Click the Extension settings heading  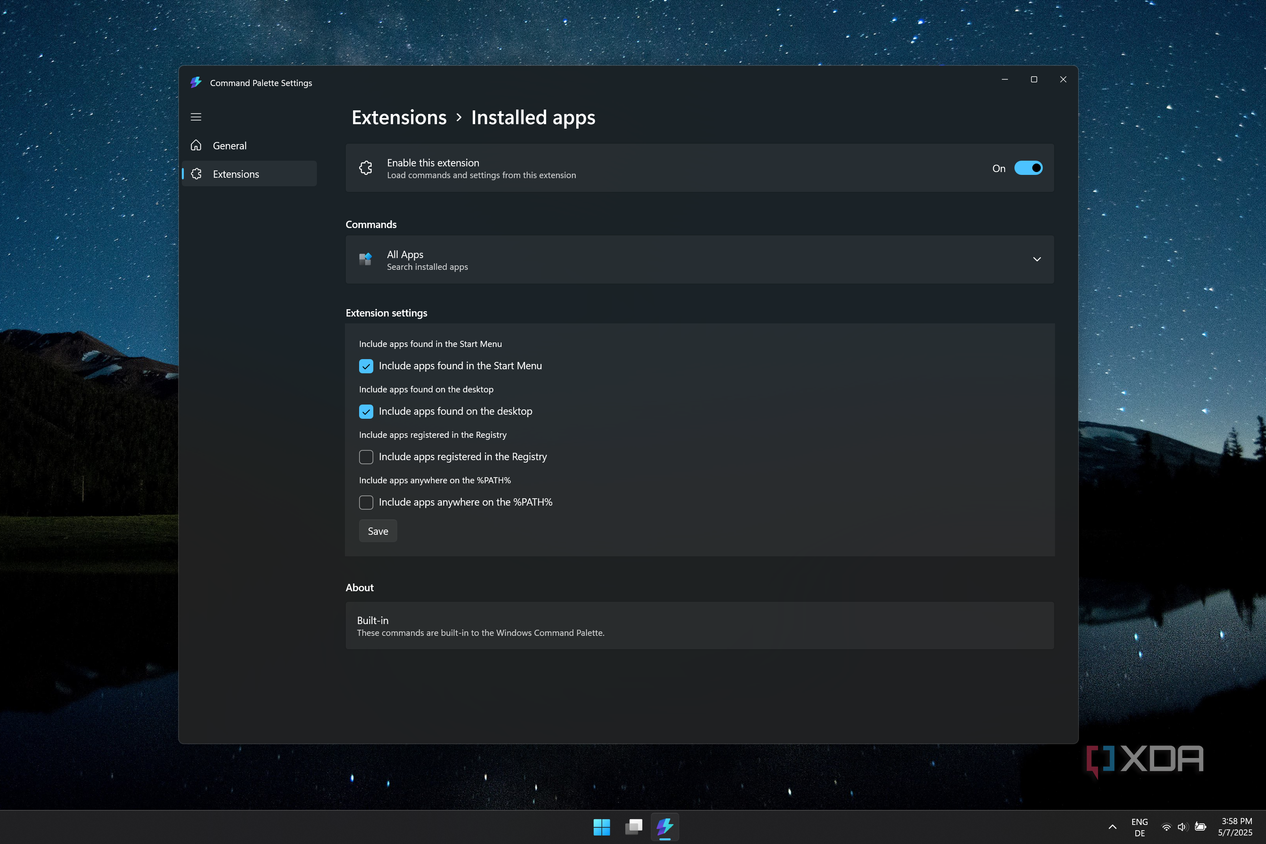pos(386,313)
